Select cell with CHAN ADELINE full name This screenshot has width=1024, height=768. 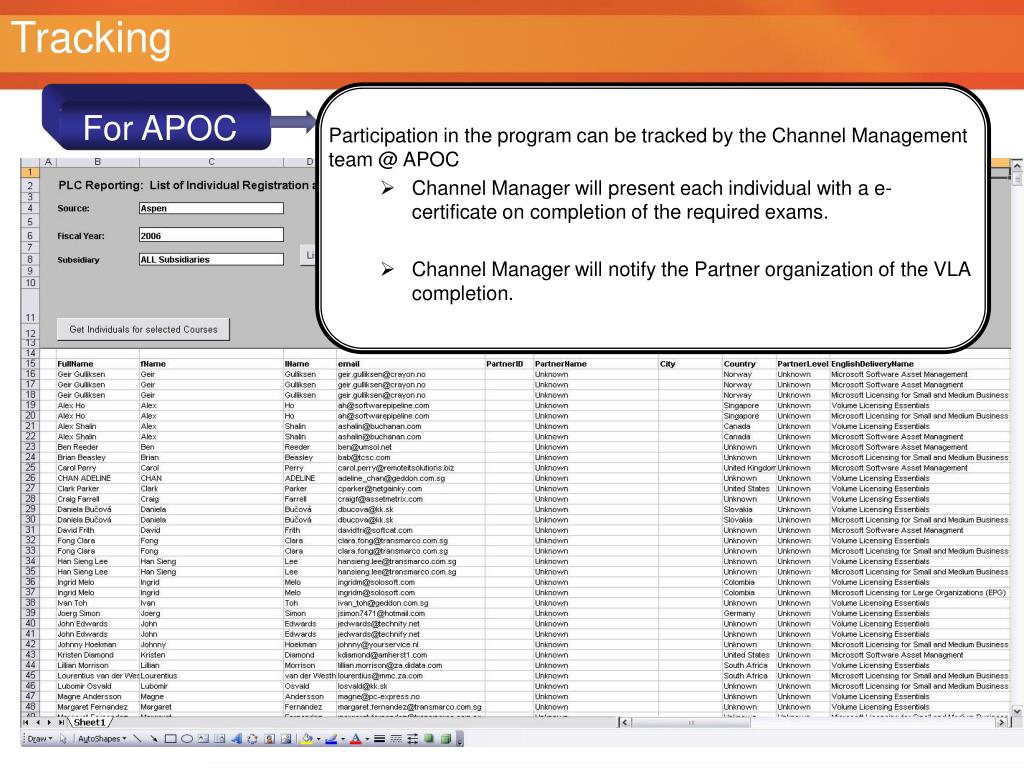tap(97, 478)
